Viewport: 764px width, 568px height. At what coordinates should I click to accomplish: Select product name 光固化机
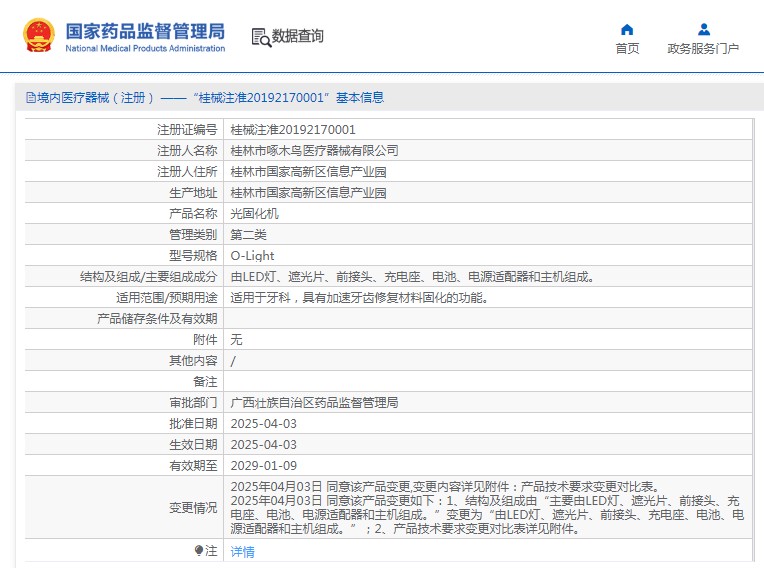(x=254, y=213)
